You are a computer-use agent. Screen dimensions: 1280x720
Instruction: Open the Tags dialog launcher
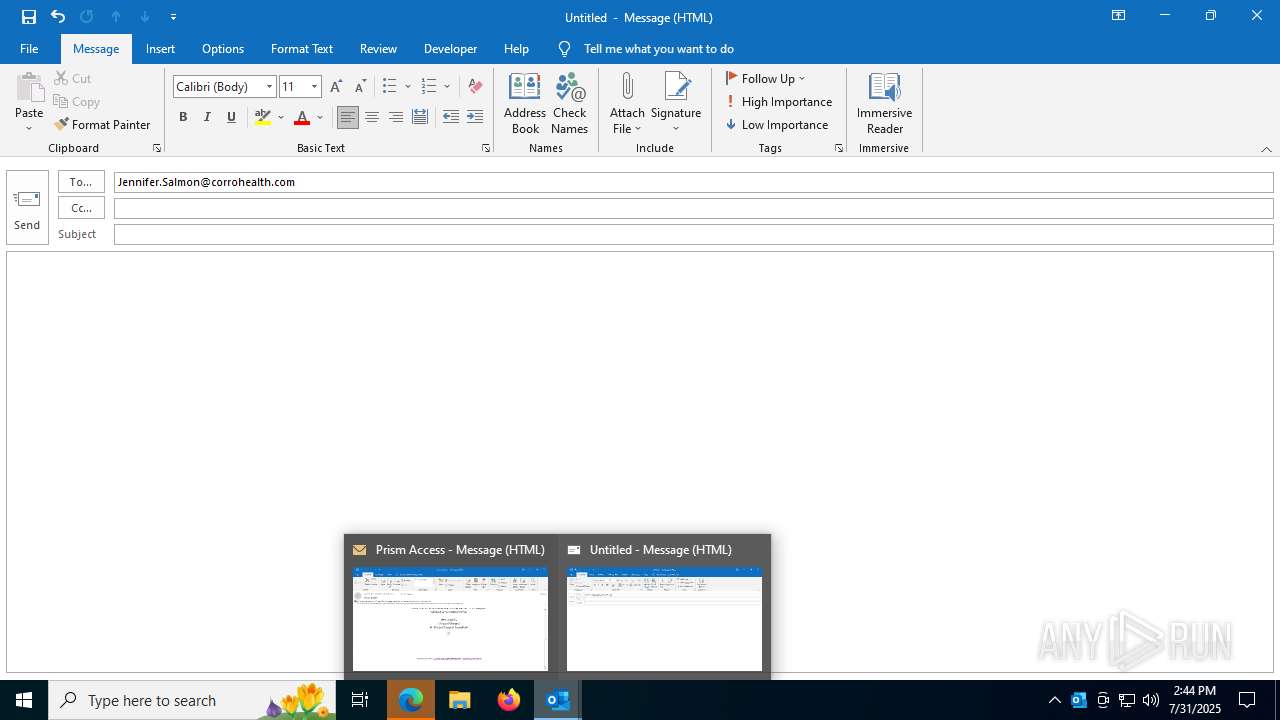point(839,148)
